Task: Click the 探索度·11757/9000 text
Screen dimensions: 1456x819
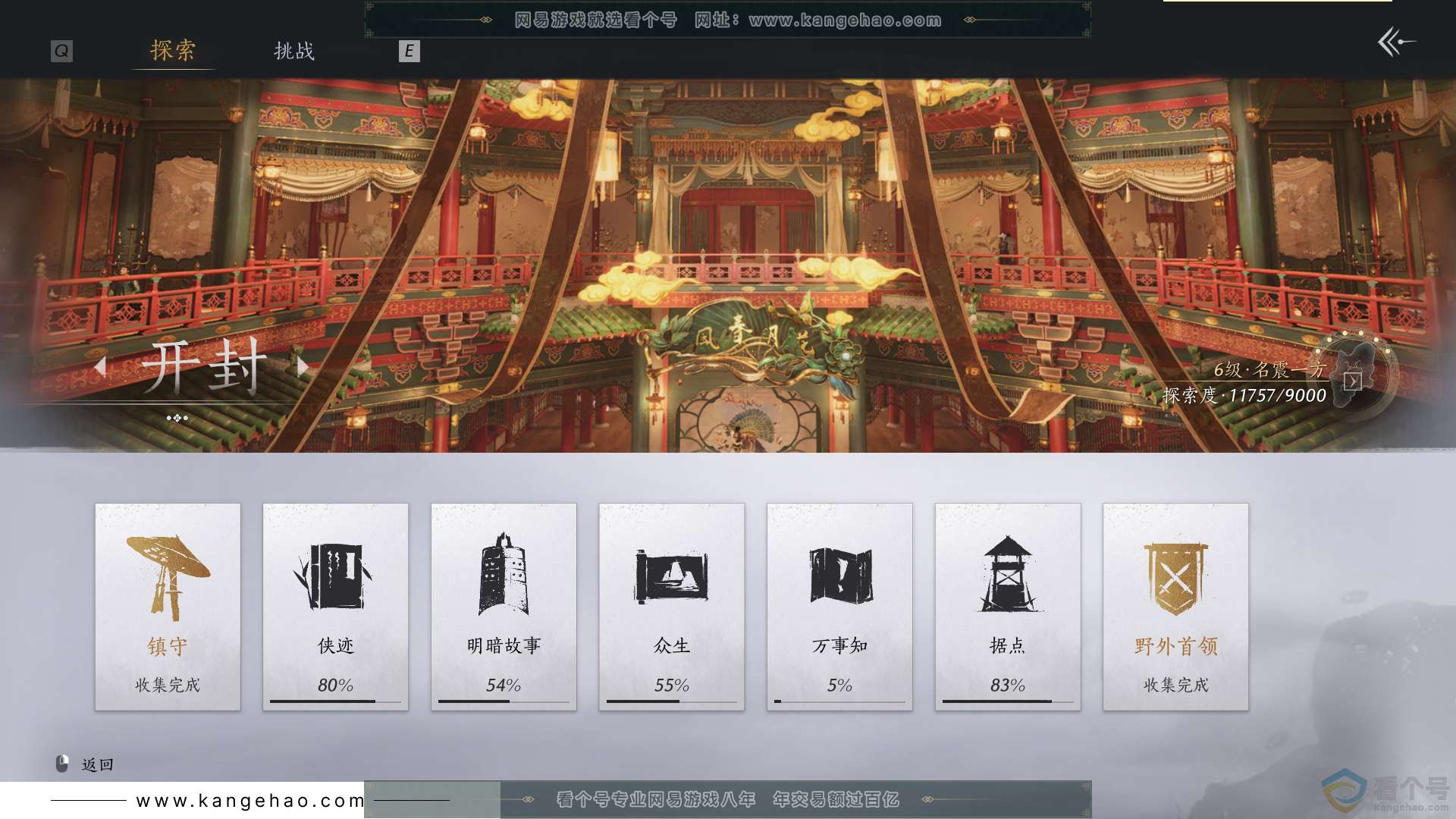Action: 1244,396
